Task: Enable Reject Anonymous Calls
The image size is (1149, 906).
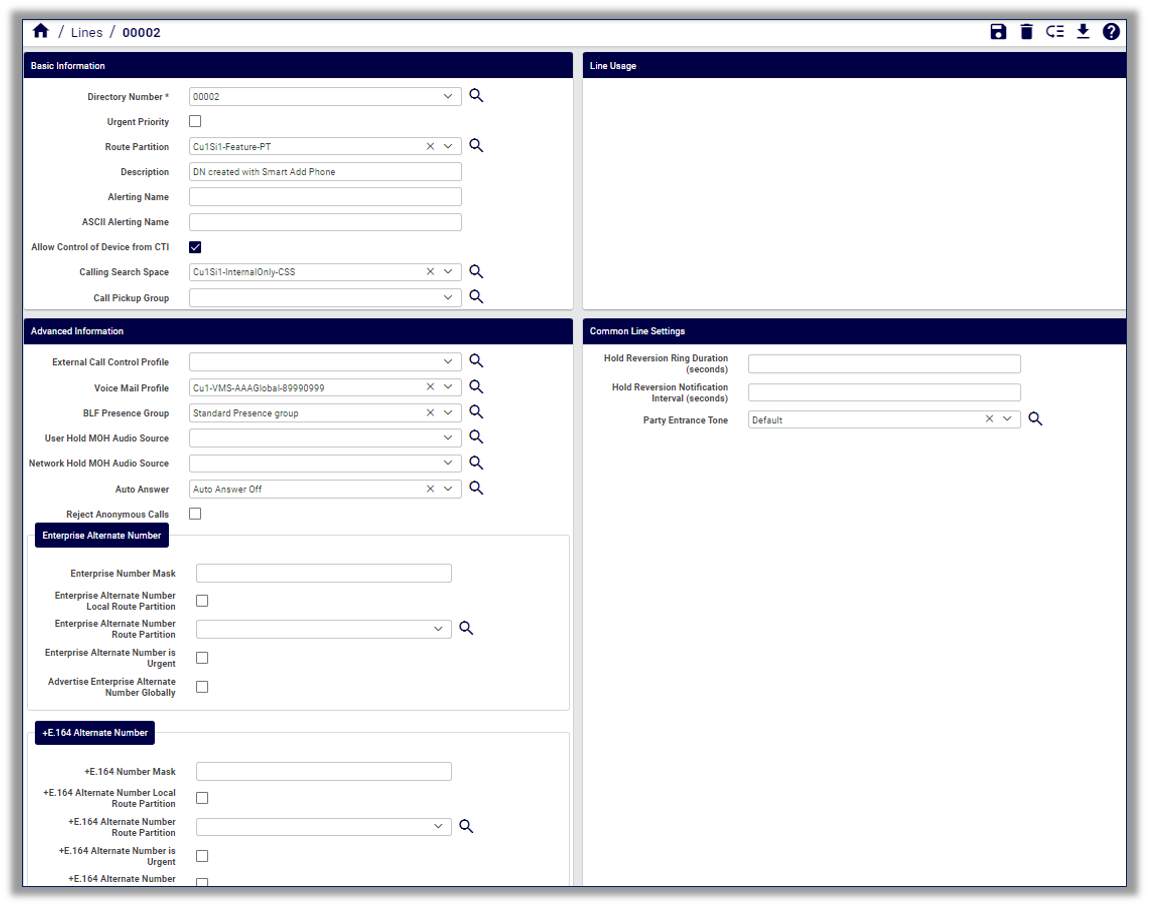Action: (x=195, y=513)
